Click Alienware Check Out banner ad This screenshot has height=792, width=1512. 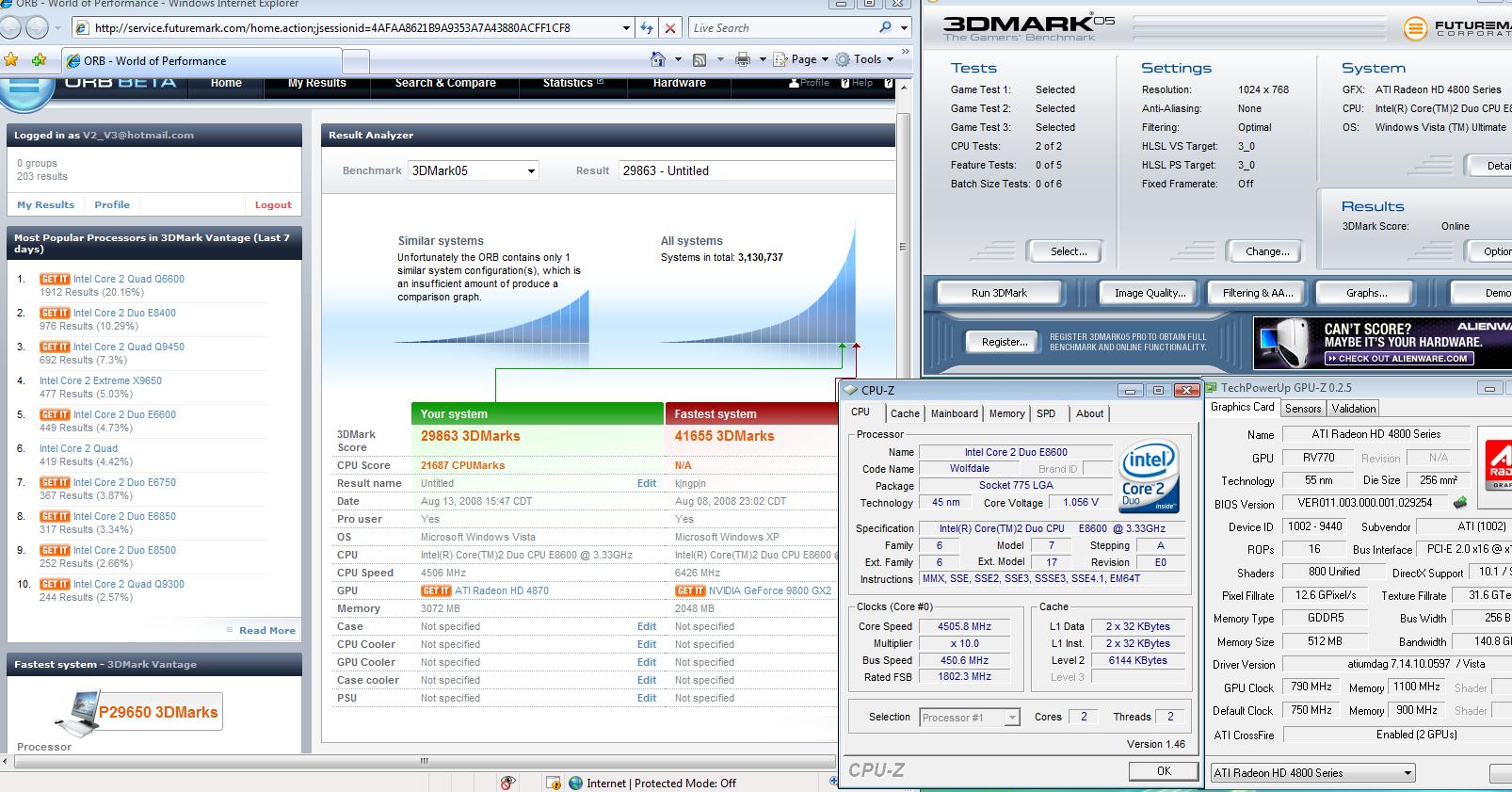(x=1382, y=343)
